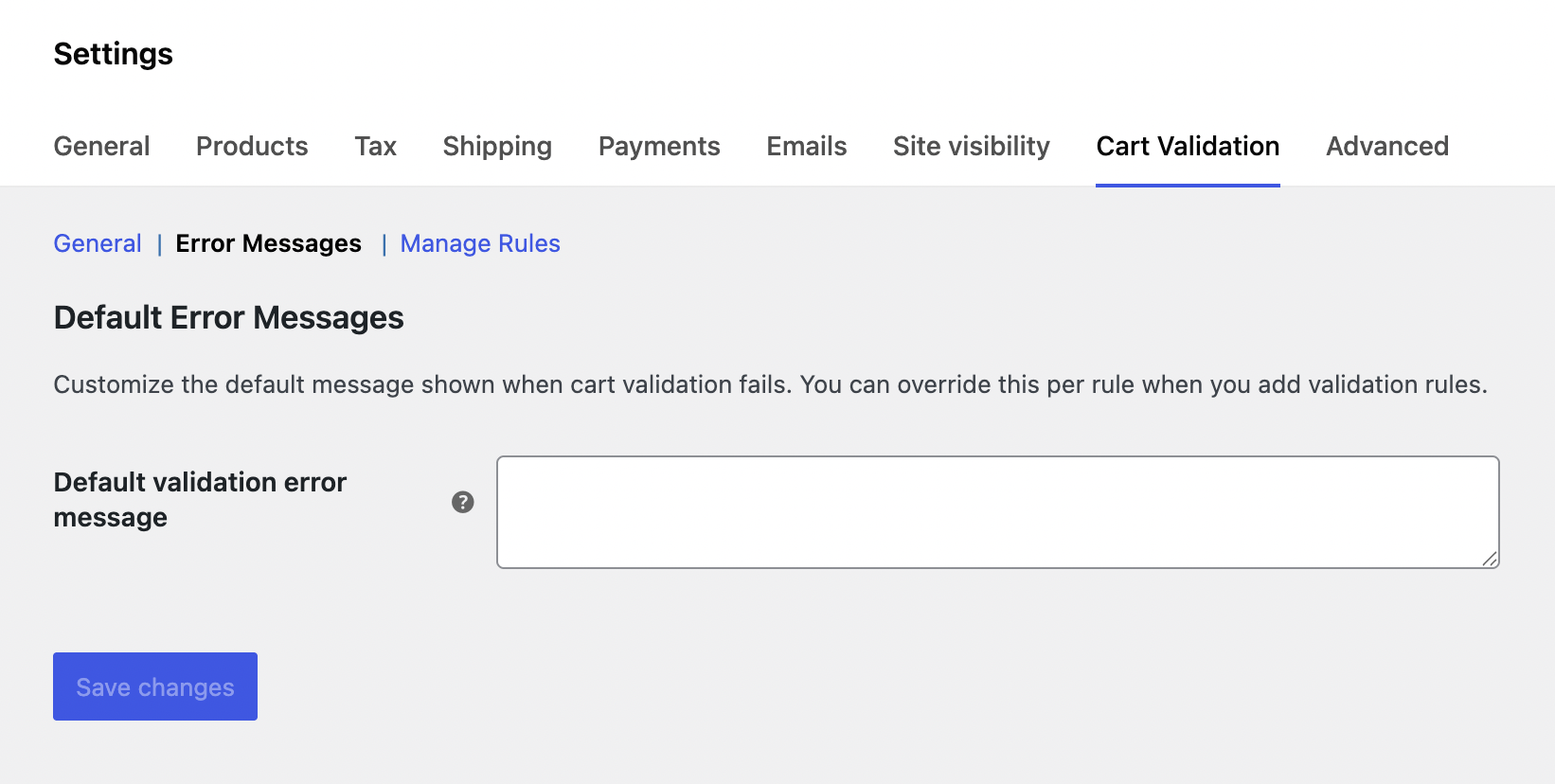Screen dimensions: 1555x784
Task: Click the General sub-section link
Action: pos(98,243)
